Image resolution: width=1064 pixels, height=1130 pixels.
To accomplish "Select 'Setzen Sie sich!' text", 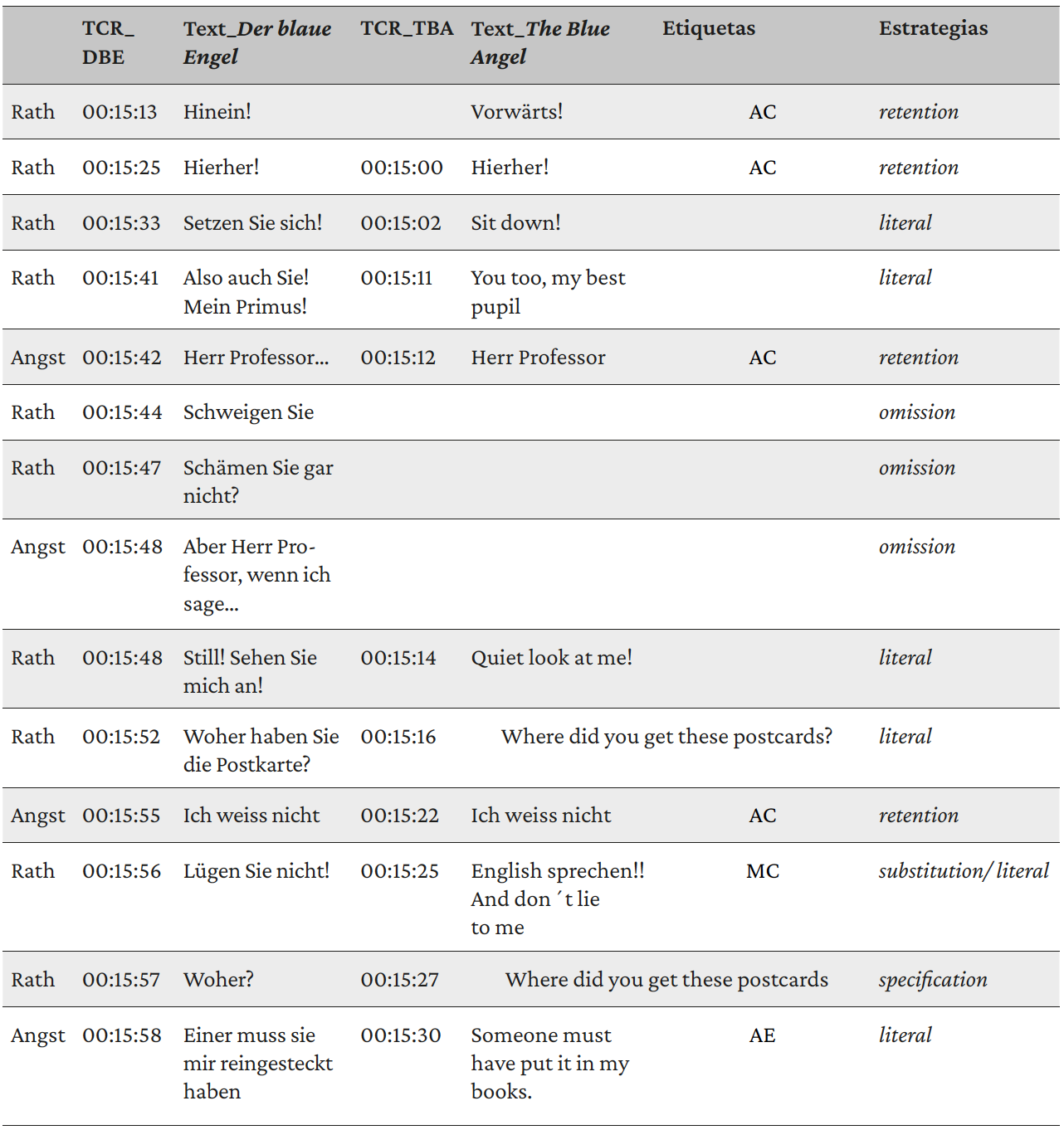I will pos(252,223).
